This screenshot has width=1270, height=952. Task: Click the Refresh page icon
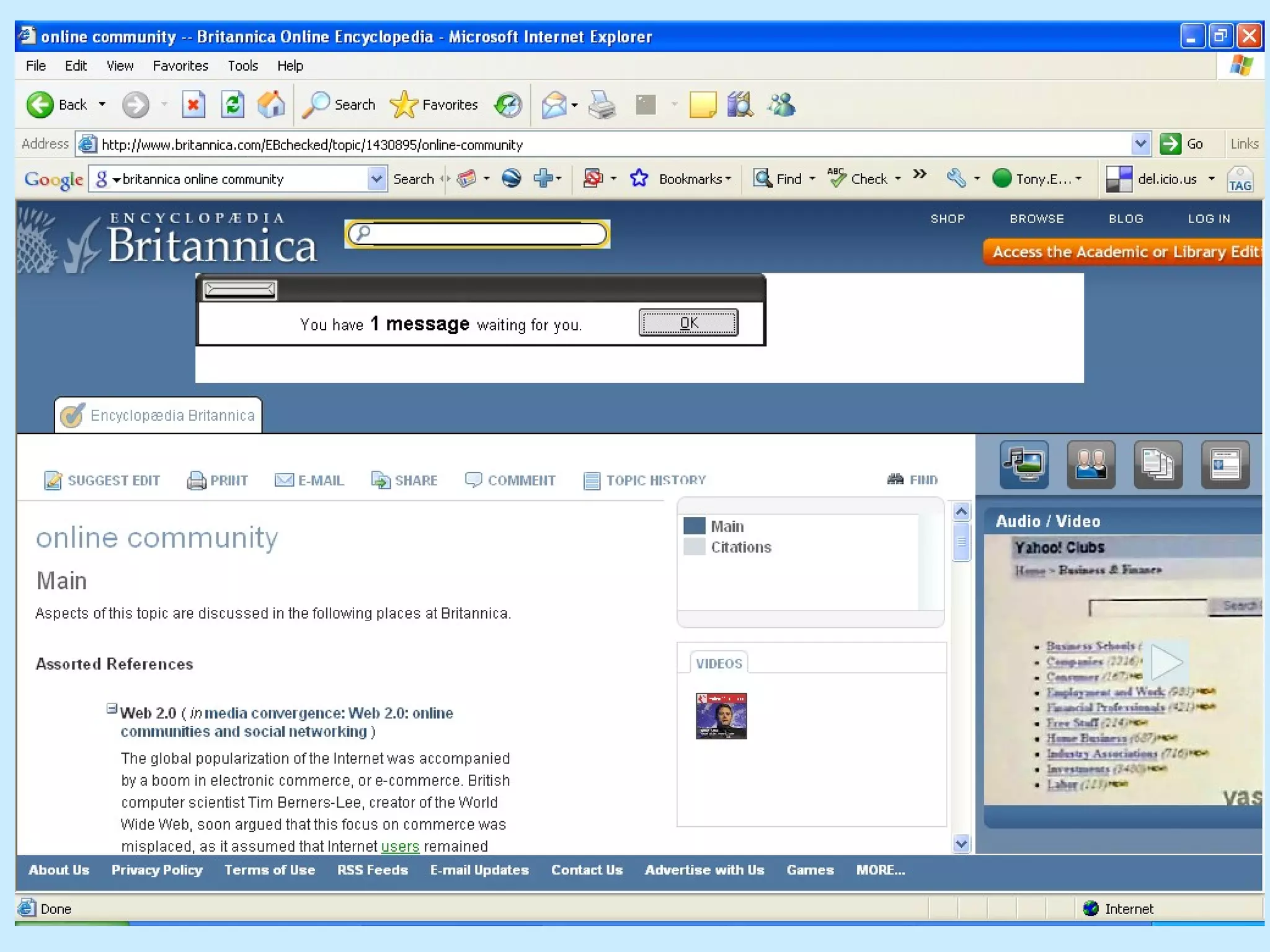click(x=233, y=104)
